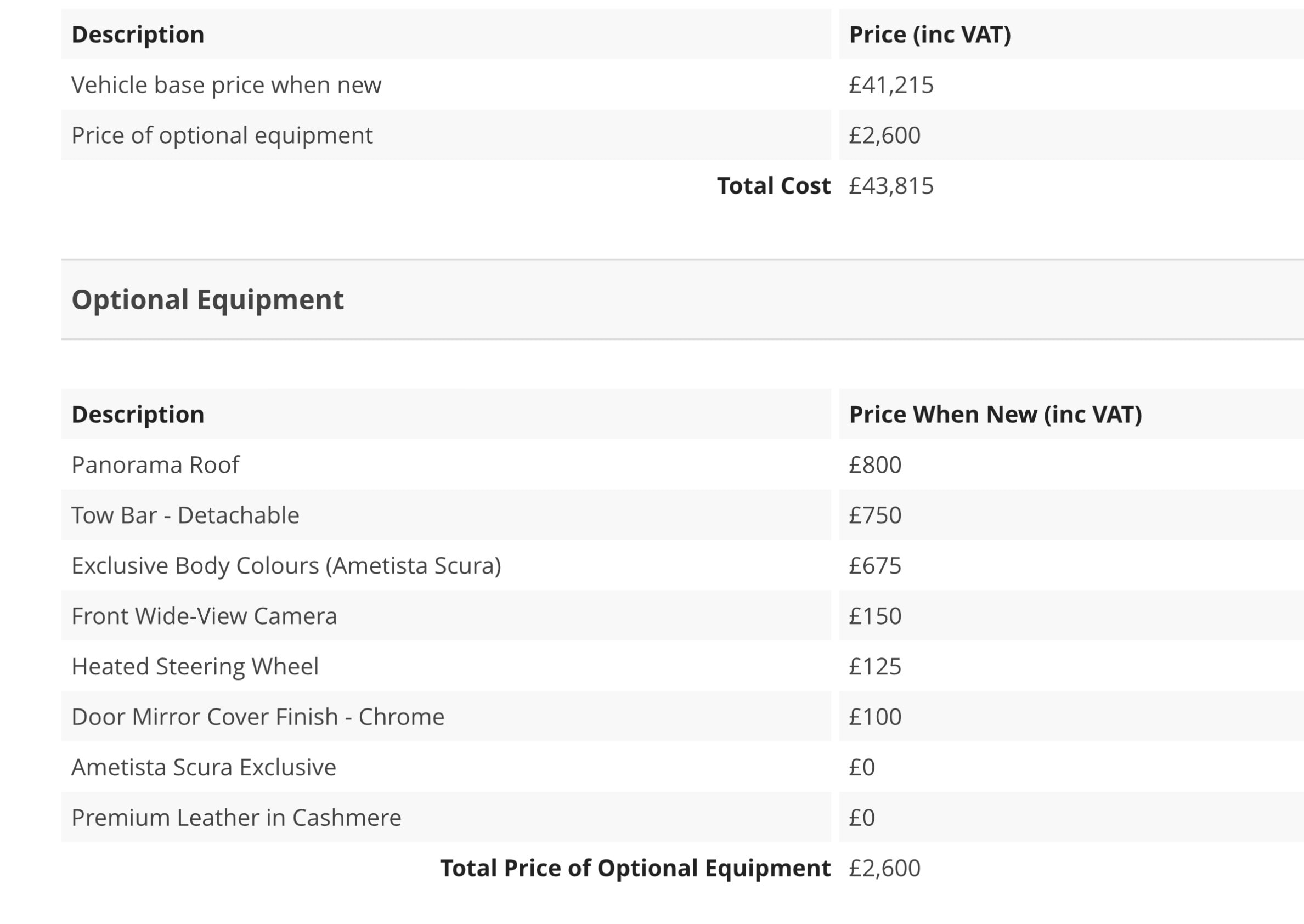Screen dimensions: 1304x924
Task: Click Door Mirror Cover Finish - Chrome
Action: pyautogui.click(x=258, y=717)
